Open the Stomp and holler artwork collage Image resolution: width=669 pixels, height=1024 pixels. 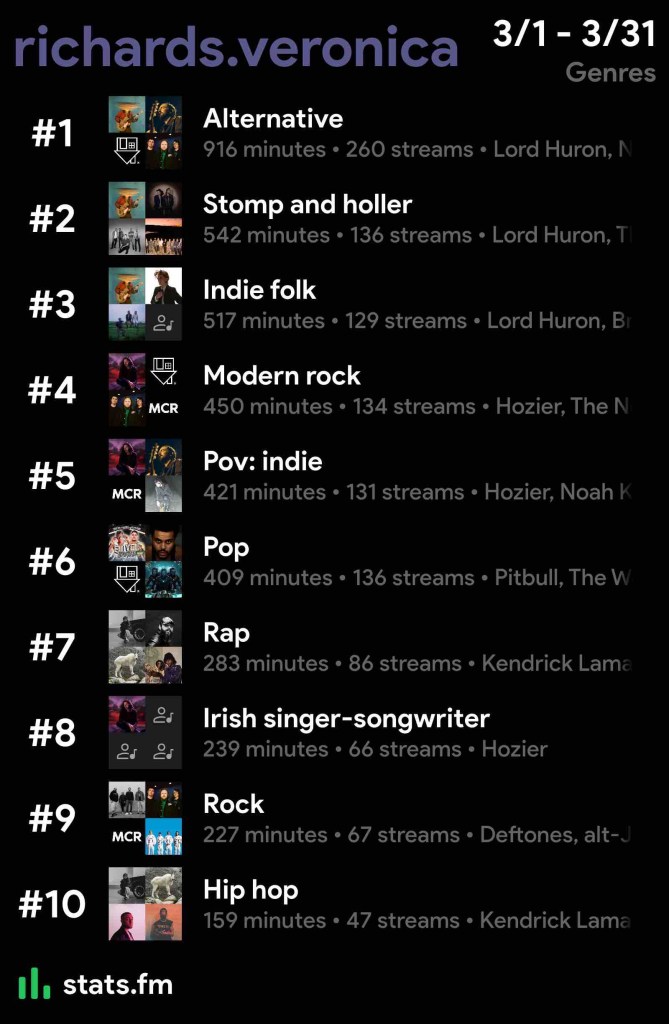pyautogui.click(x=145, y=219)
